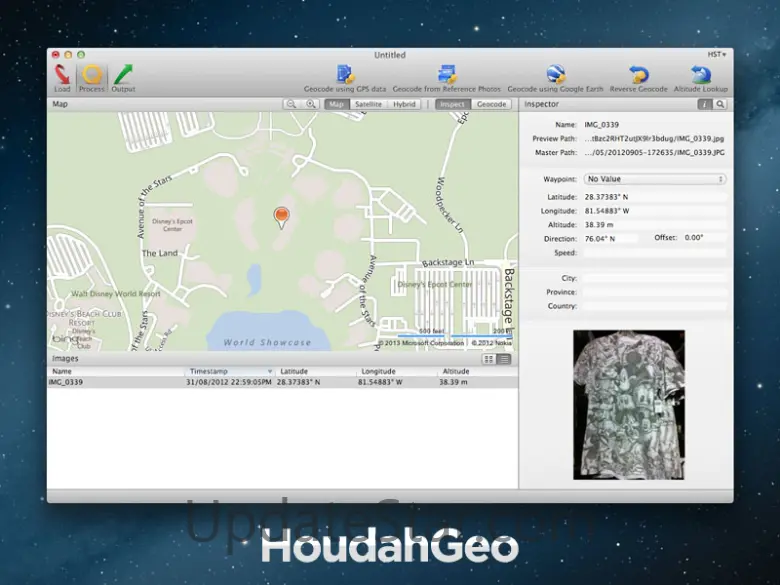780x585 pixels.
Task: Click the Load toolbar icon
Action: pyautogui.click(x=62, y=79)
